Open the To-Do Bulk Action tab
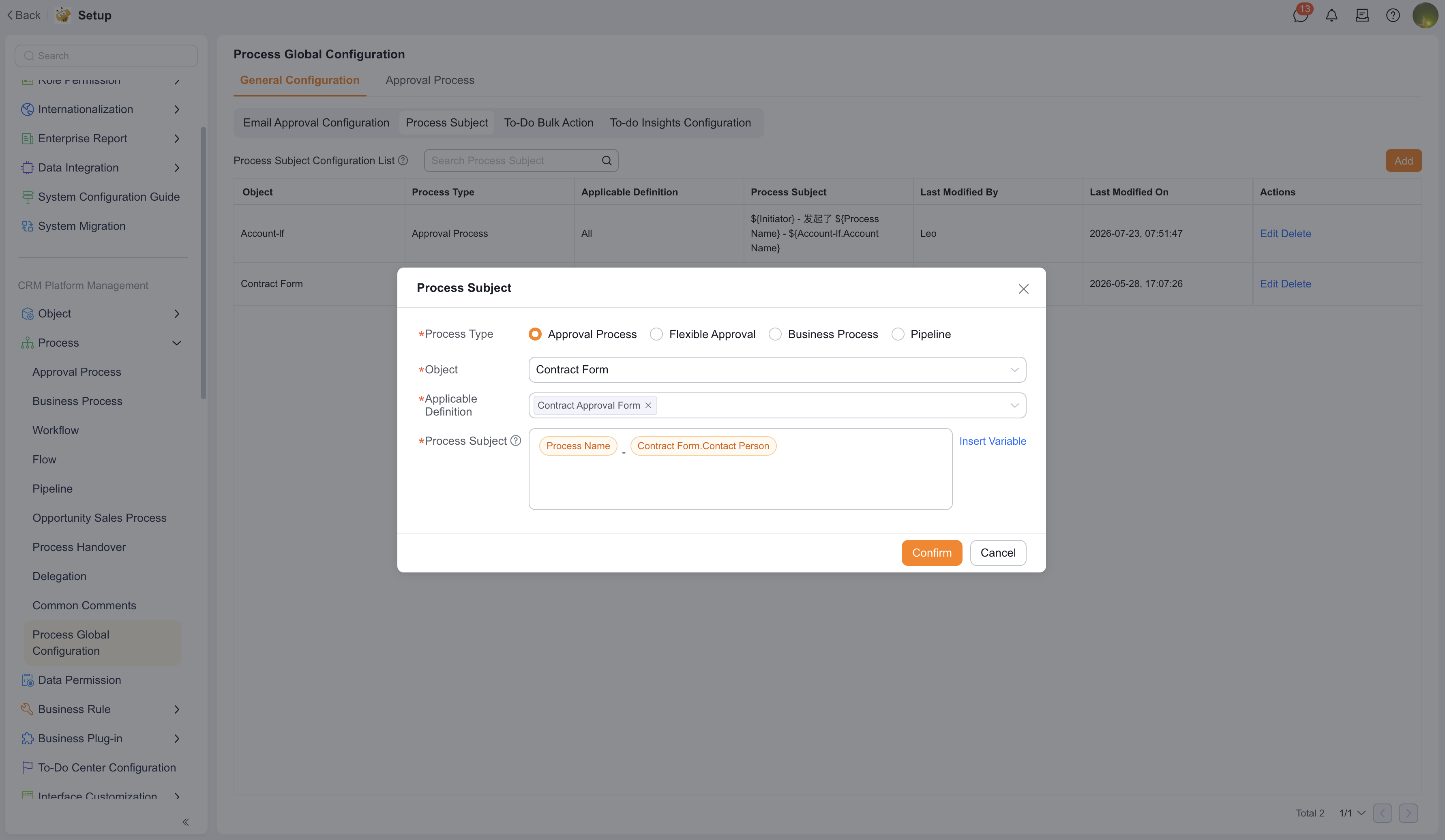Screen dimensions: 1445x840 [548, 123]
